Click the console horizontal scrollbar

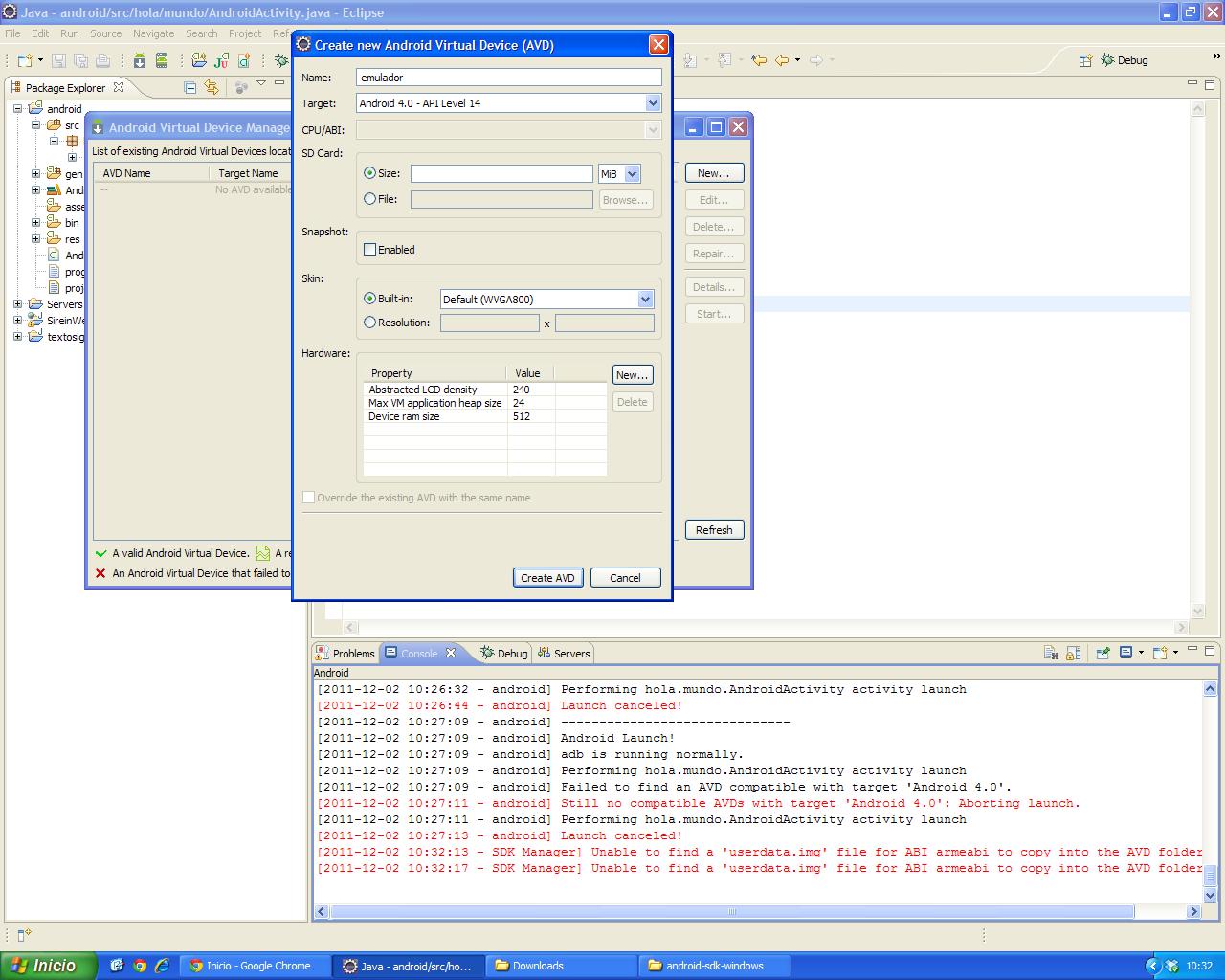(732, 912)
